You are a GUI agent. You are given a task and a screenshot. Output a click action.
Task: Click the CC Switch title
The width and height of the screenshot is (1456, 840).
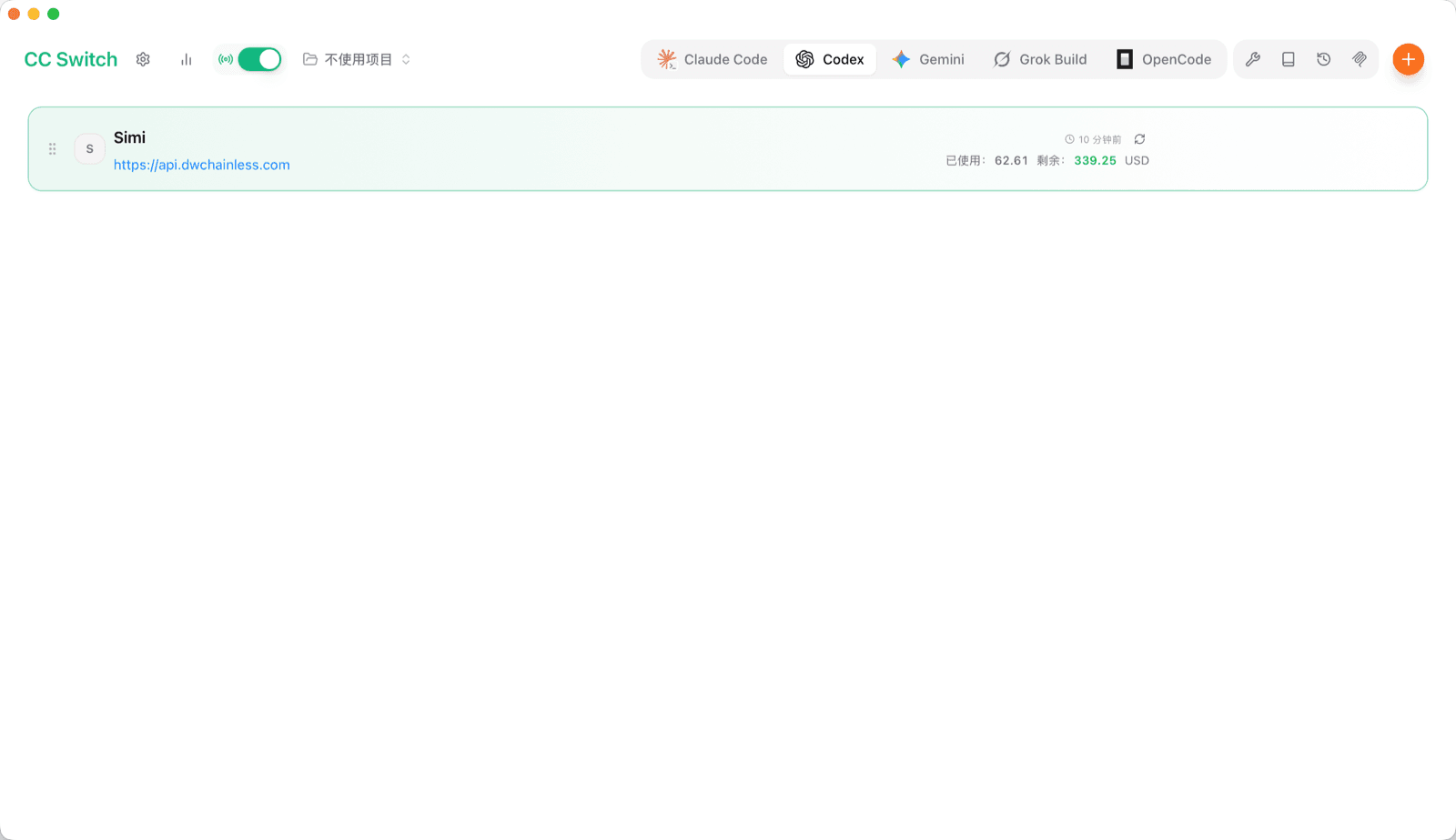pyautogui.click(x=71, y=59)
